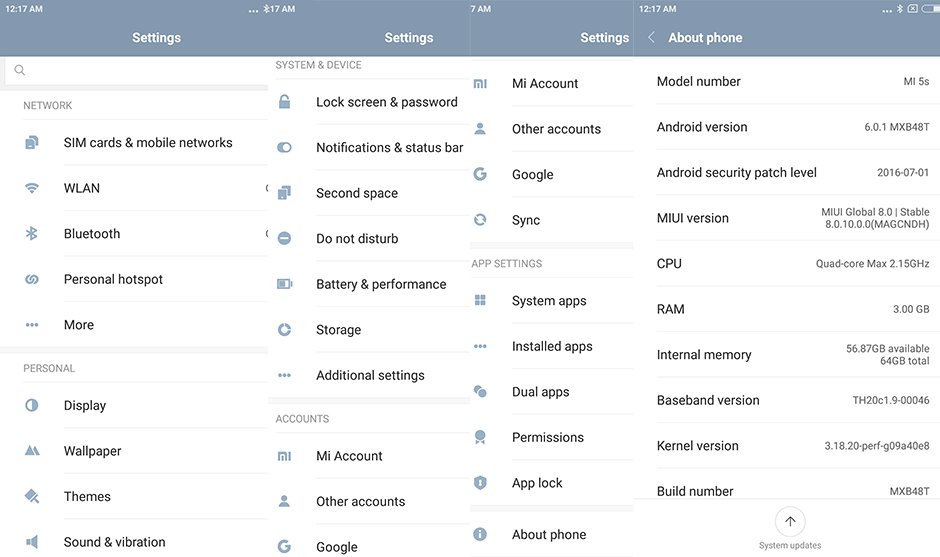Open the About phone menu entry

pos(549,535)
